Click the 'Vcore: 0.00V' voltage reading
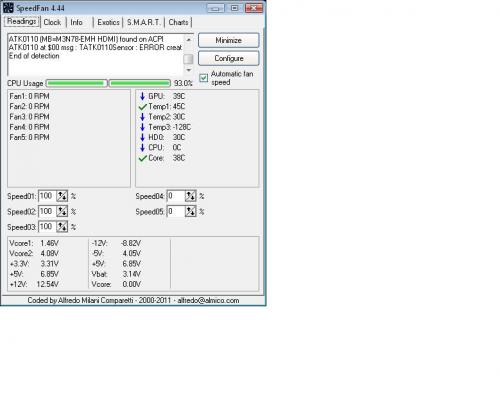This screenshot has width=500, height=416. (116, 284)
